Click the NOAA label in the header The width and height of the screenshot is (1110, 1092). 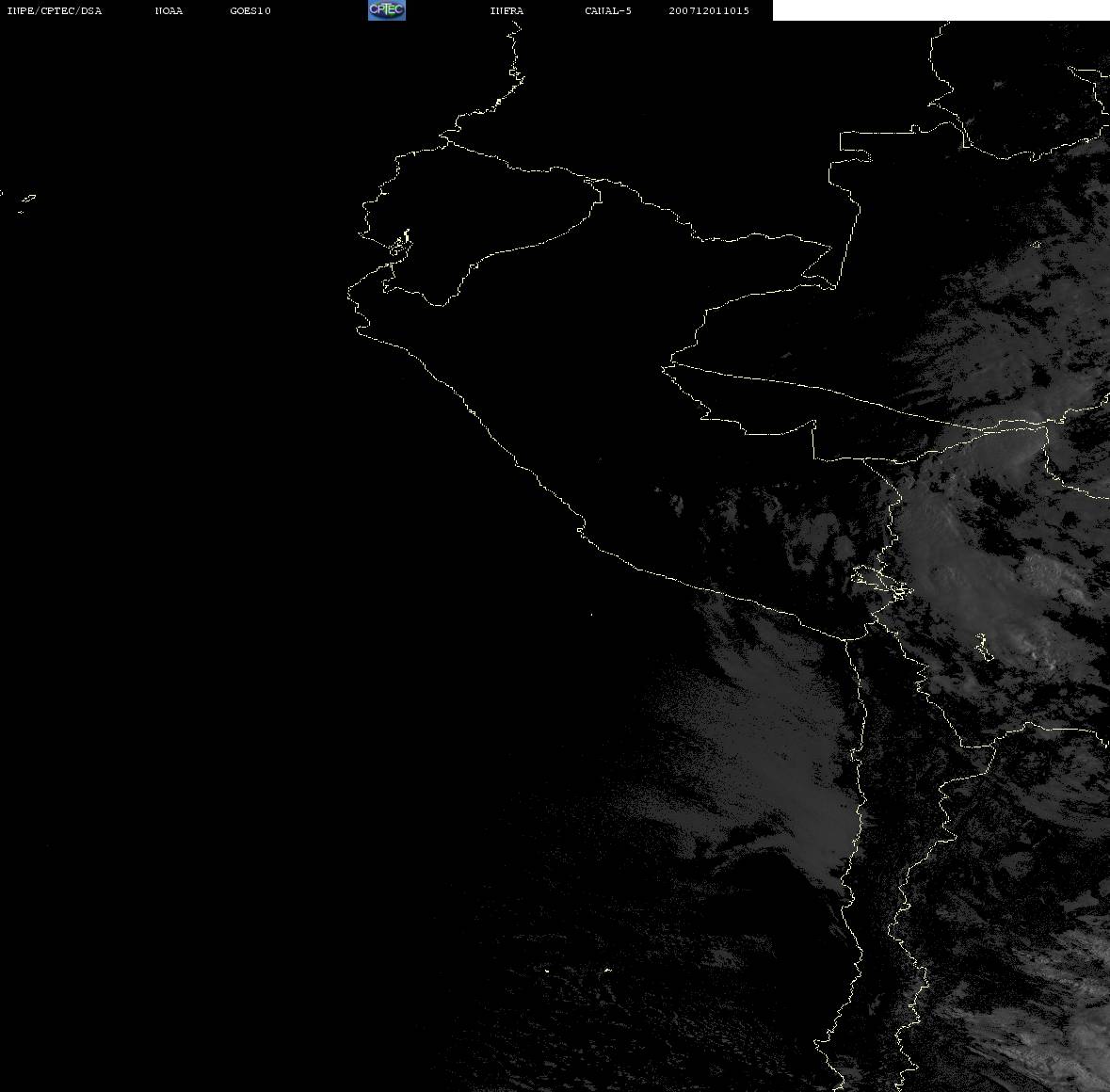169,11
